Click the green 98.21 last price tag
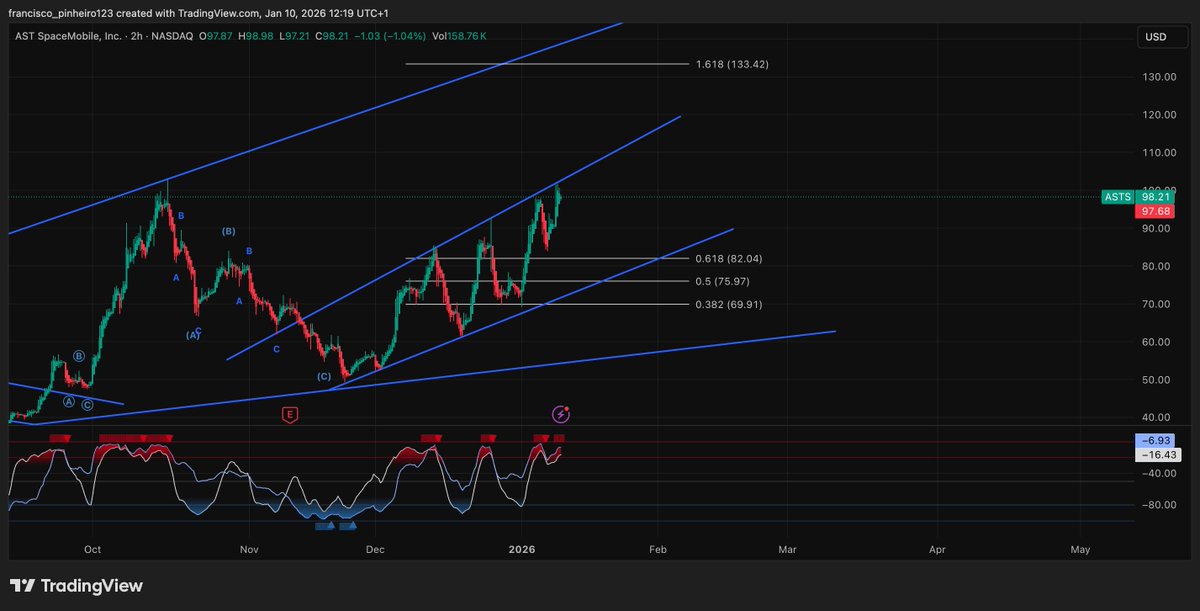The width and height of the screenshot is (1200, 611). (x=1155, y=197)
